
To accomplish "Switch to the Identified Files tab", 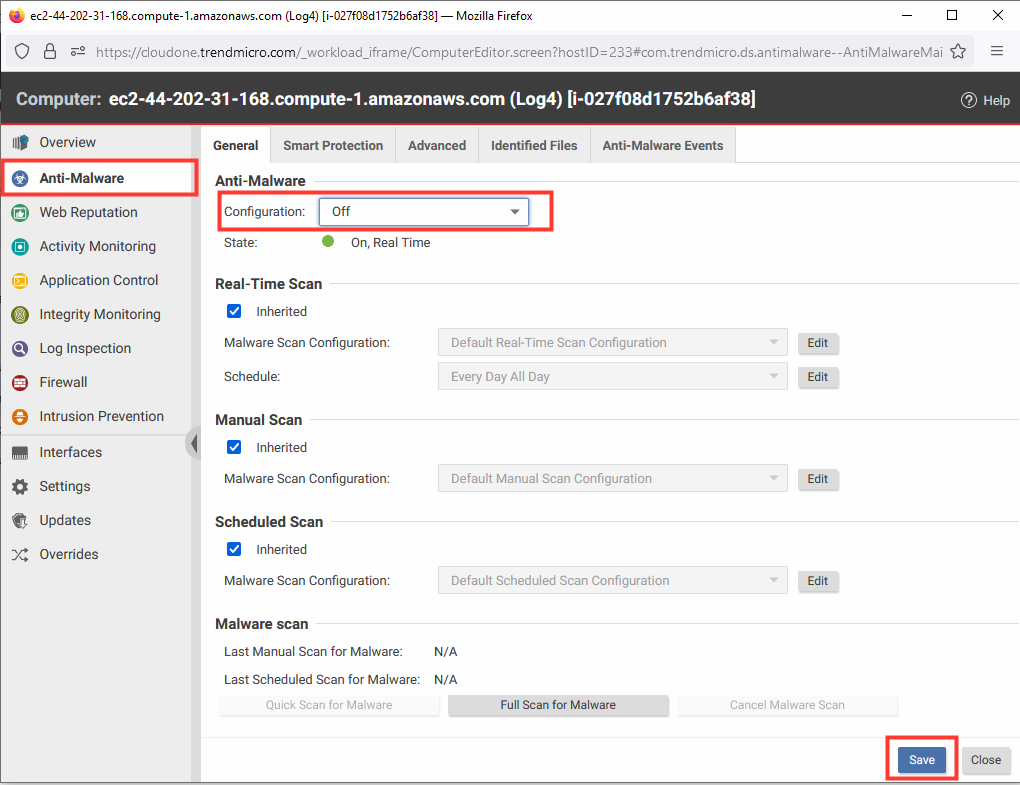I will pos(534,146).
